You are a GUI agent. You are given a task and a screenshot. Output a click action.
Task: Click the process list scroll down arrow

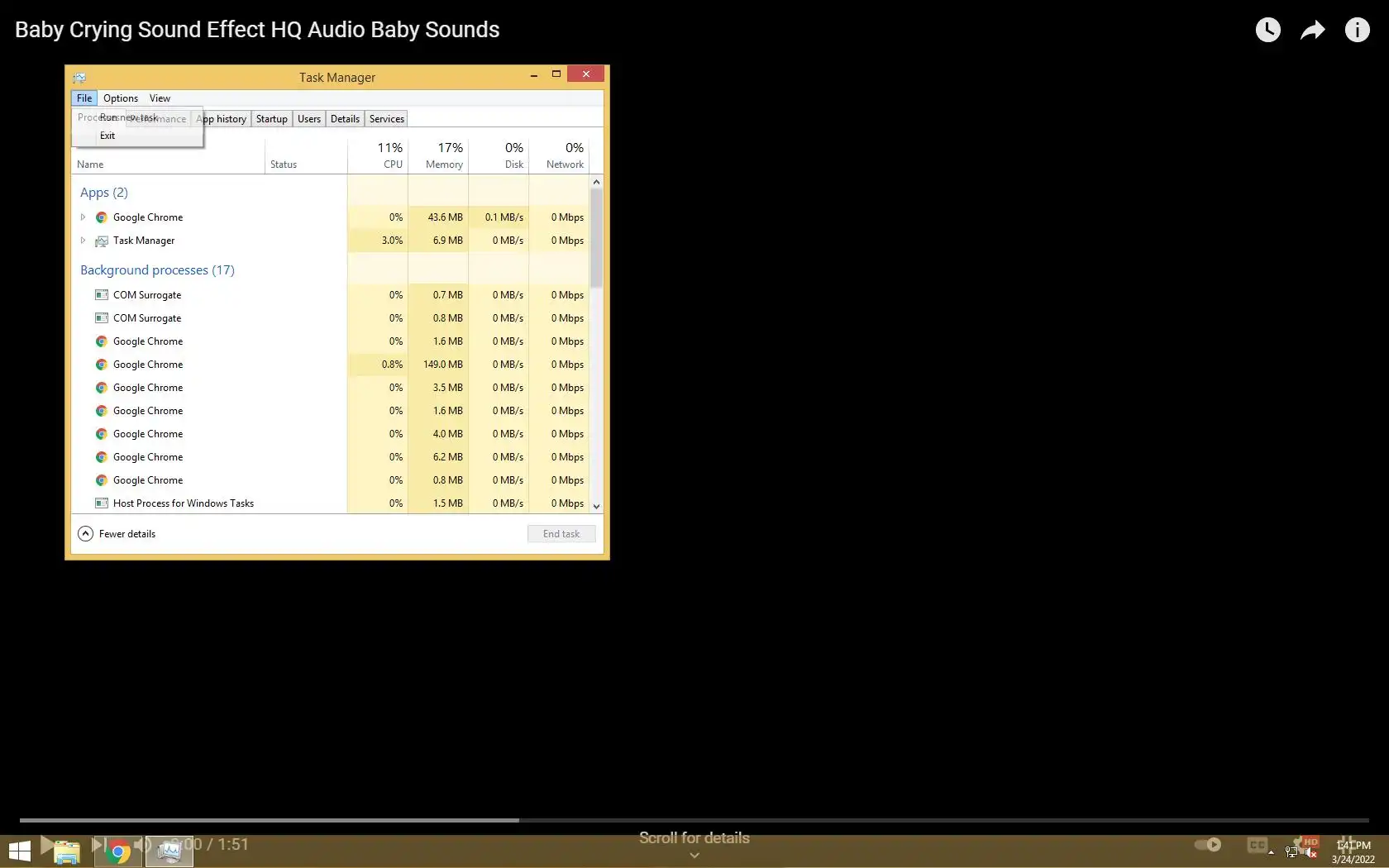pyautogui.click(x=596, y=506)
